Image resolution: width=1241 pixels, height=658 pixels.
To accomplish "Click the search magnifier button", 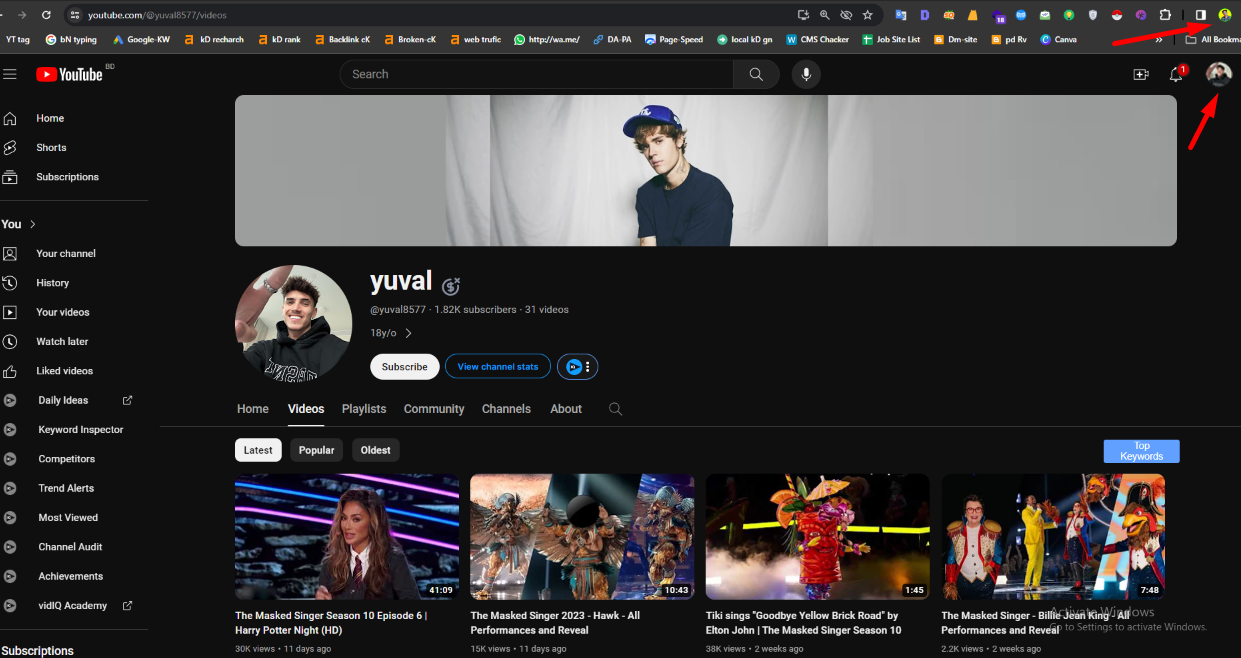I will [x=756, y=74].
